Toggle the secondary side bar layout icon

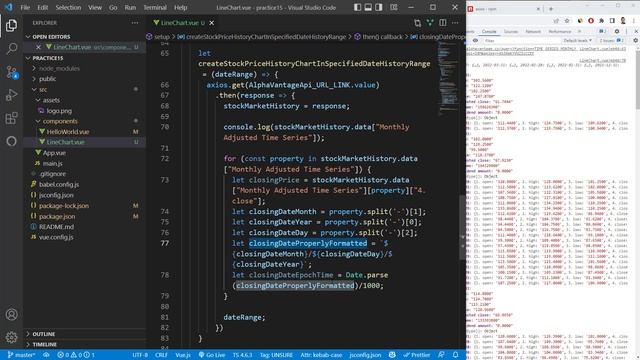click(379, 7)
